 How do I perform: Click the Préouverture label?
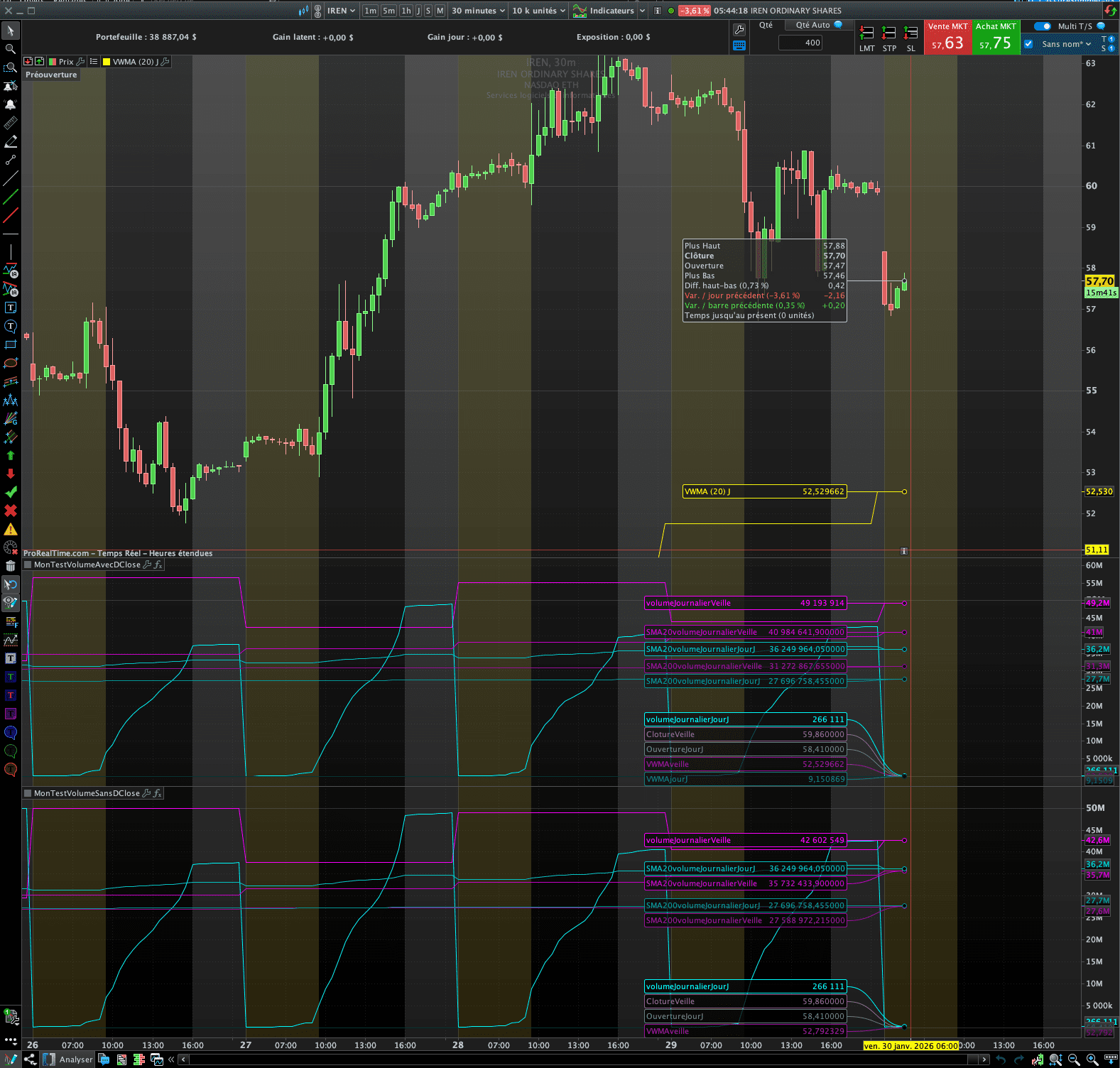[51, 75]
